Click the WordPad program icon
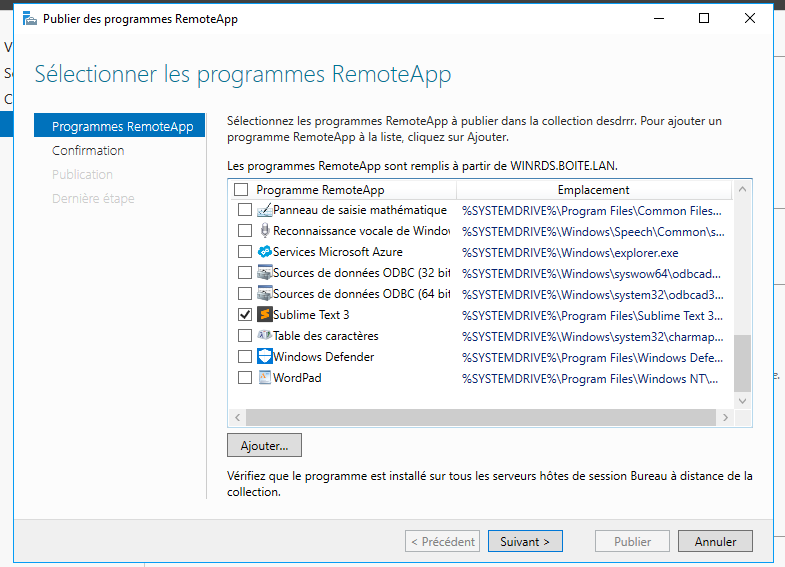Screen dimensions: 785x567 coord(265,378)
